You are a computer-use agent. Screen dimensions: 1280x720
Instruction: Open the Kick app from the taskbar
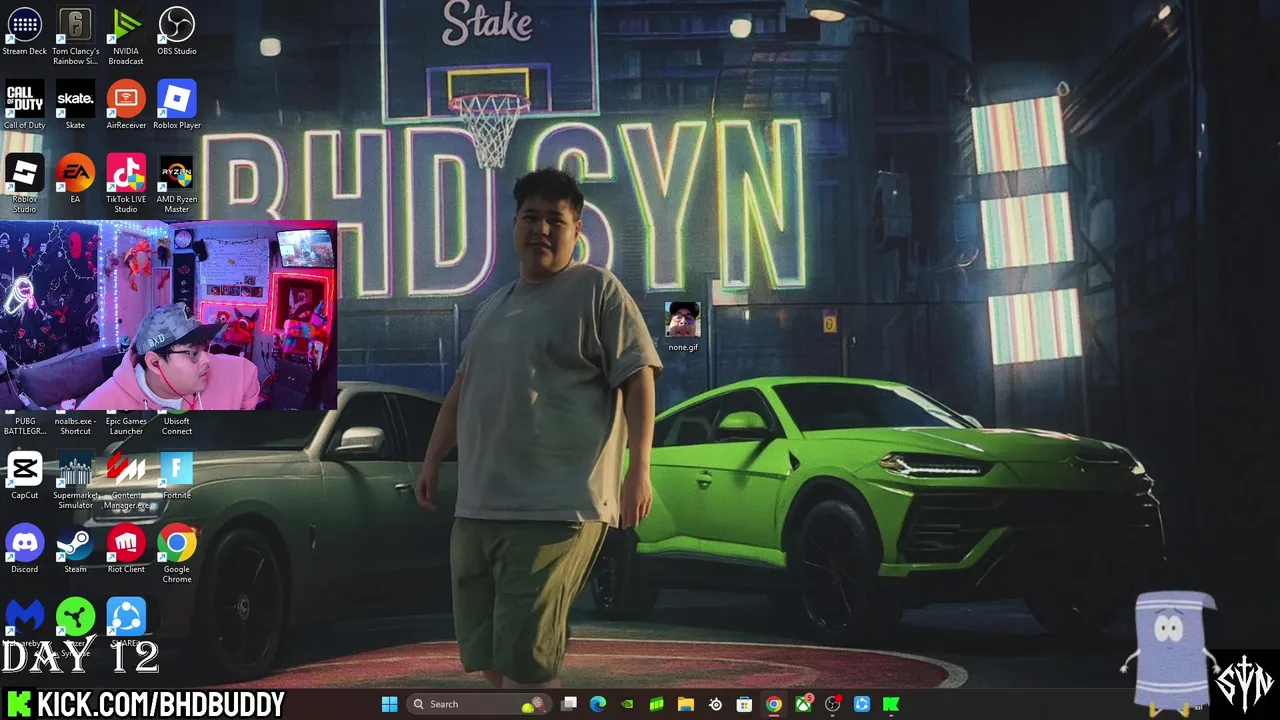pyautogui.click(x=890, y=704)
